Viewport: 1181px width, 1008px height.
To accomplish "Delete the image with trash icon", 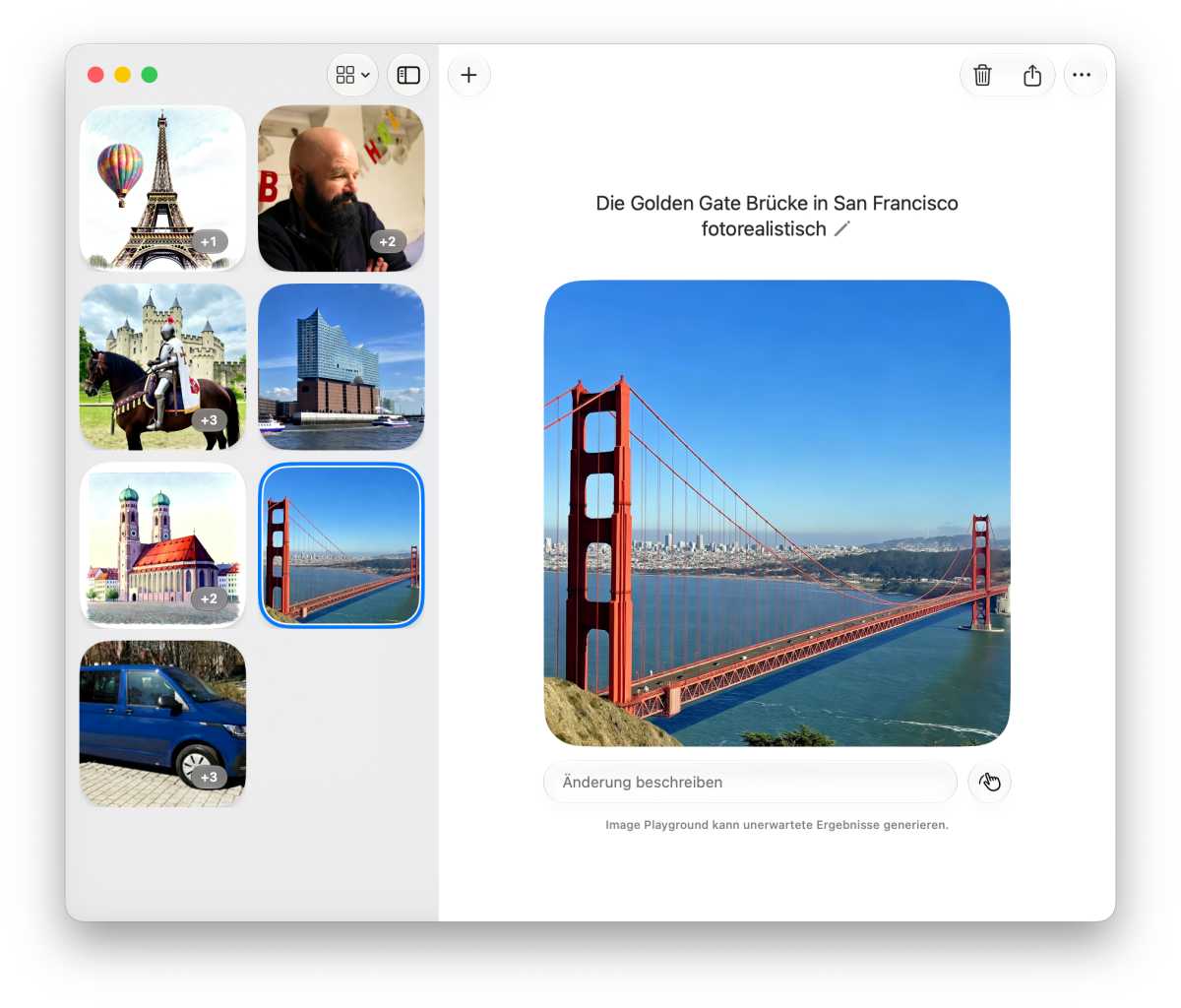I will click(x=982, y=75).
